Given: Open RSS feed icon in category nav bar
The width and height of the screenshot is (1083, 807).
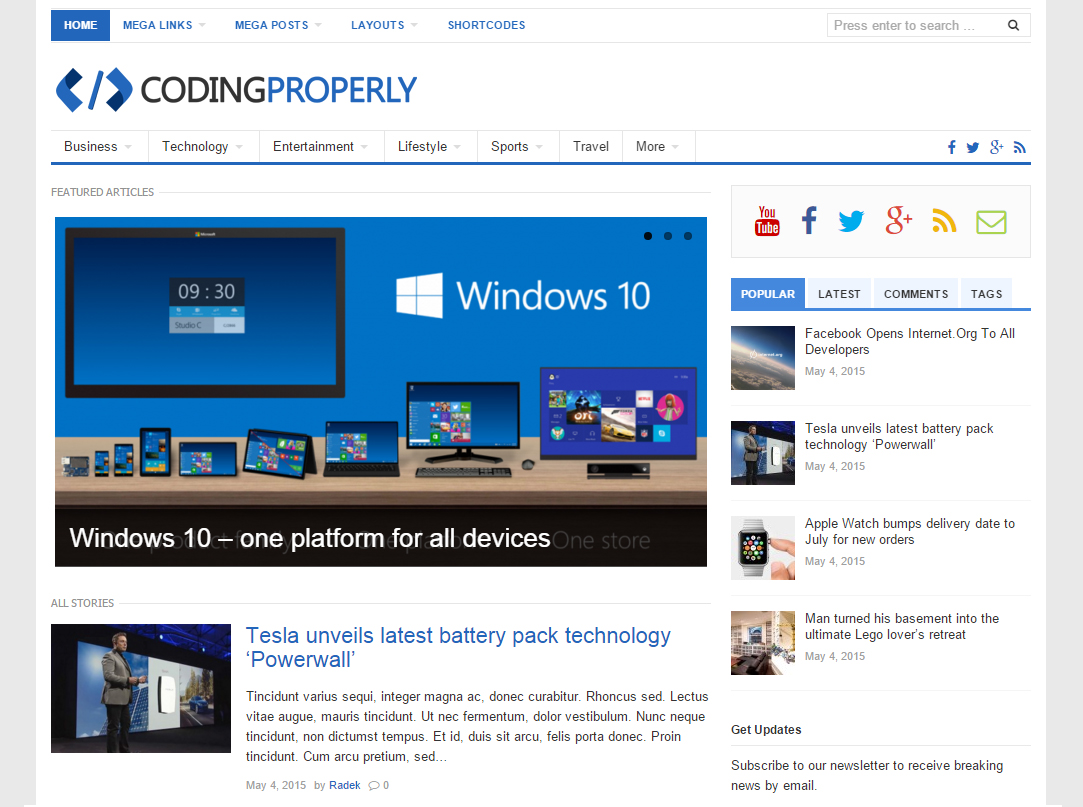Looking at the screenshot, I should pyautogui.click(x=1019, y=147).
